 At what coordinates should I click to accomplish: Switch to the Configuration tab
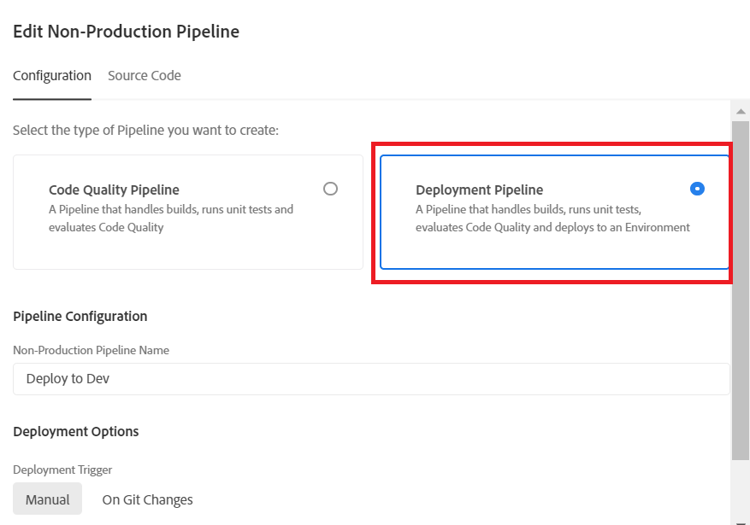pos(52,76)
